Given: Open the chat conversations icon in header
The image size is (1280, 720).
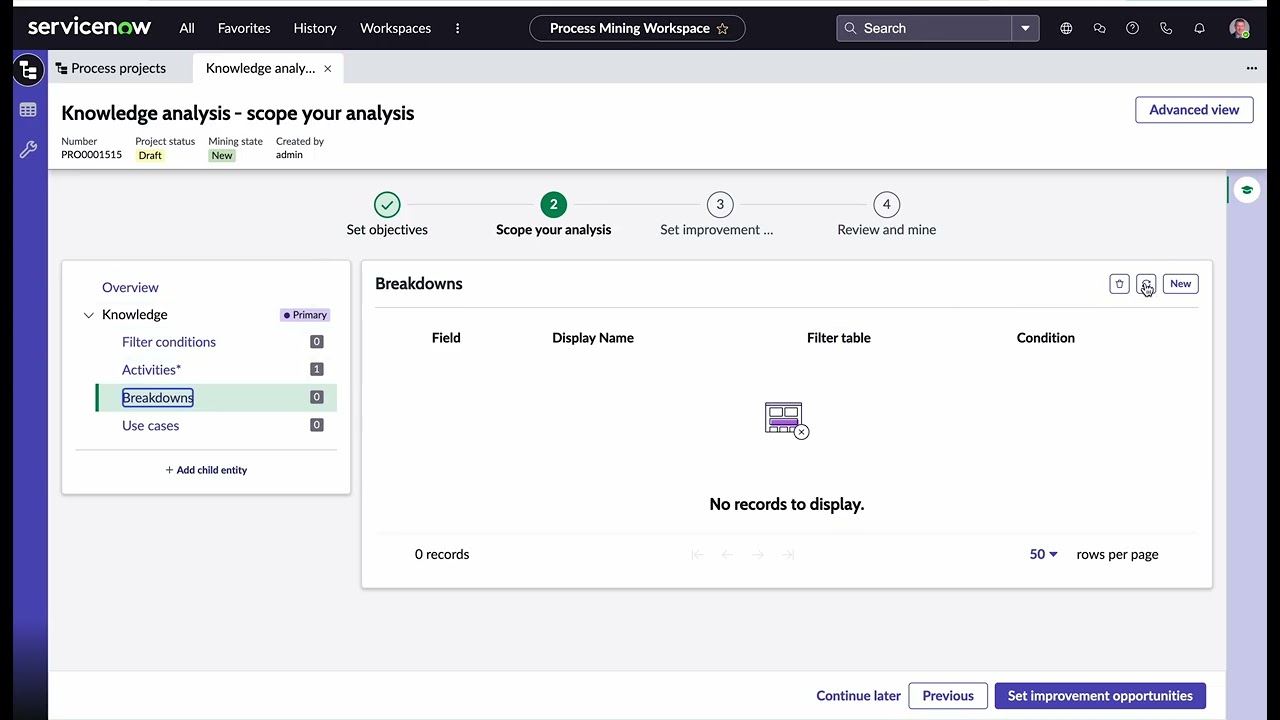Looking at the screenshot, I should [x=1099, y=28].
